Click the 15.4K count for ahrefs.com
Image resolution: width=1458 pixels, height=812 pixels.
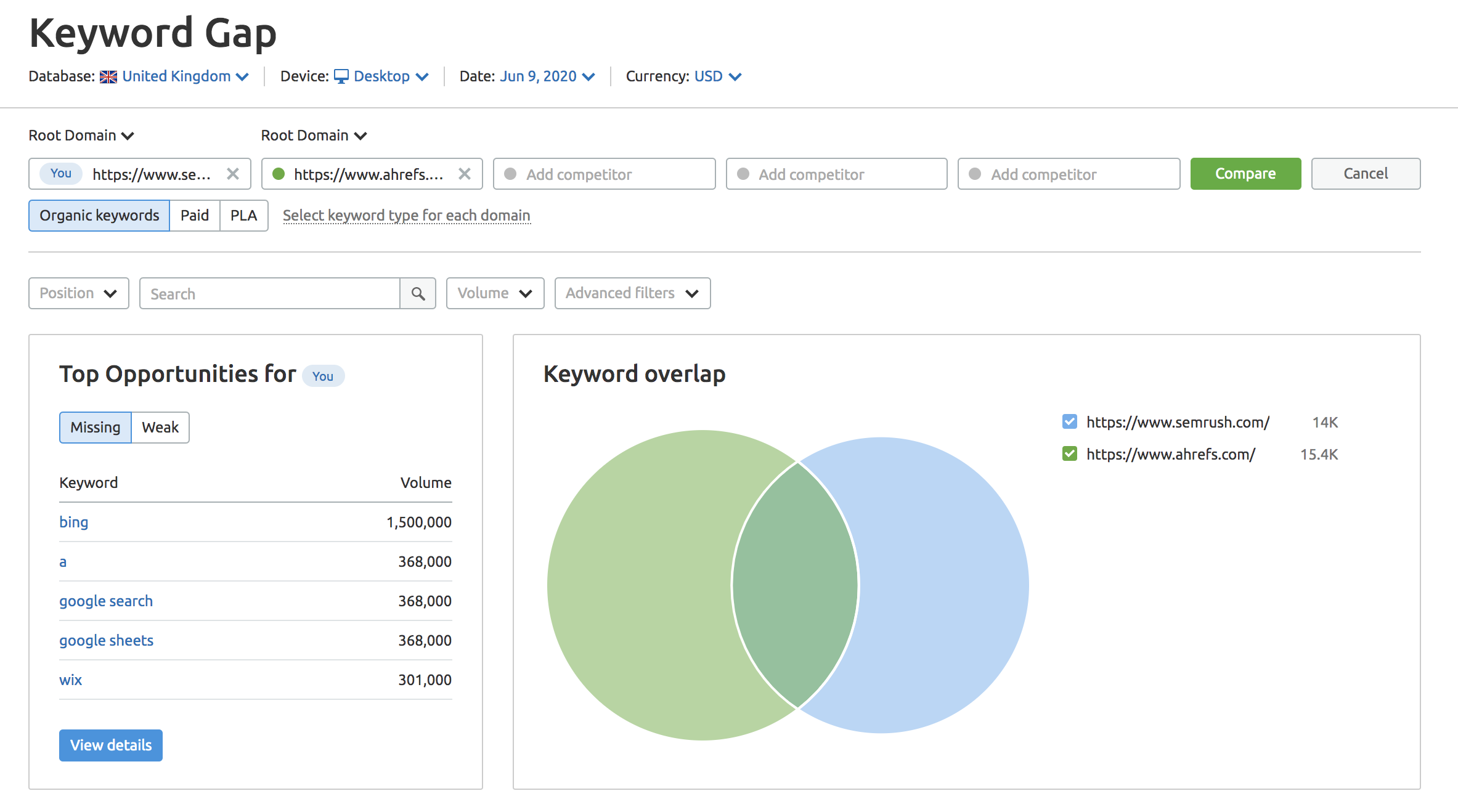(1319, 454)
